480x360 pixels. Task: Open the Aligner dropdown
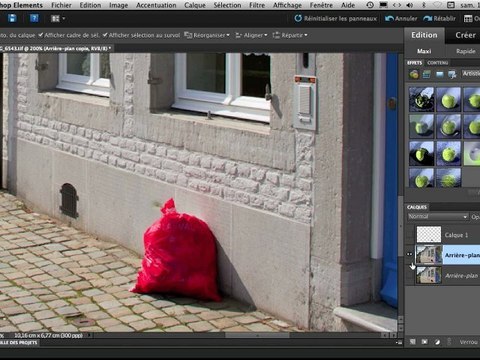pyautogui.click(x=251, y=35)
